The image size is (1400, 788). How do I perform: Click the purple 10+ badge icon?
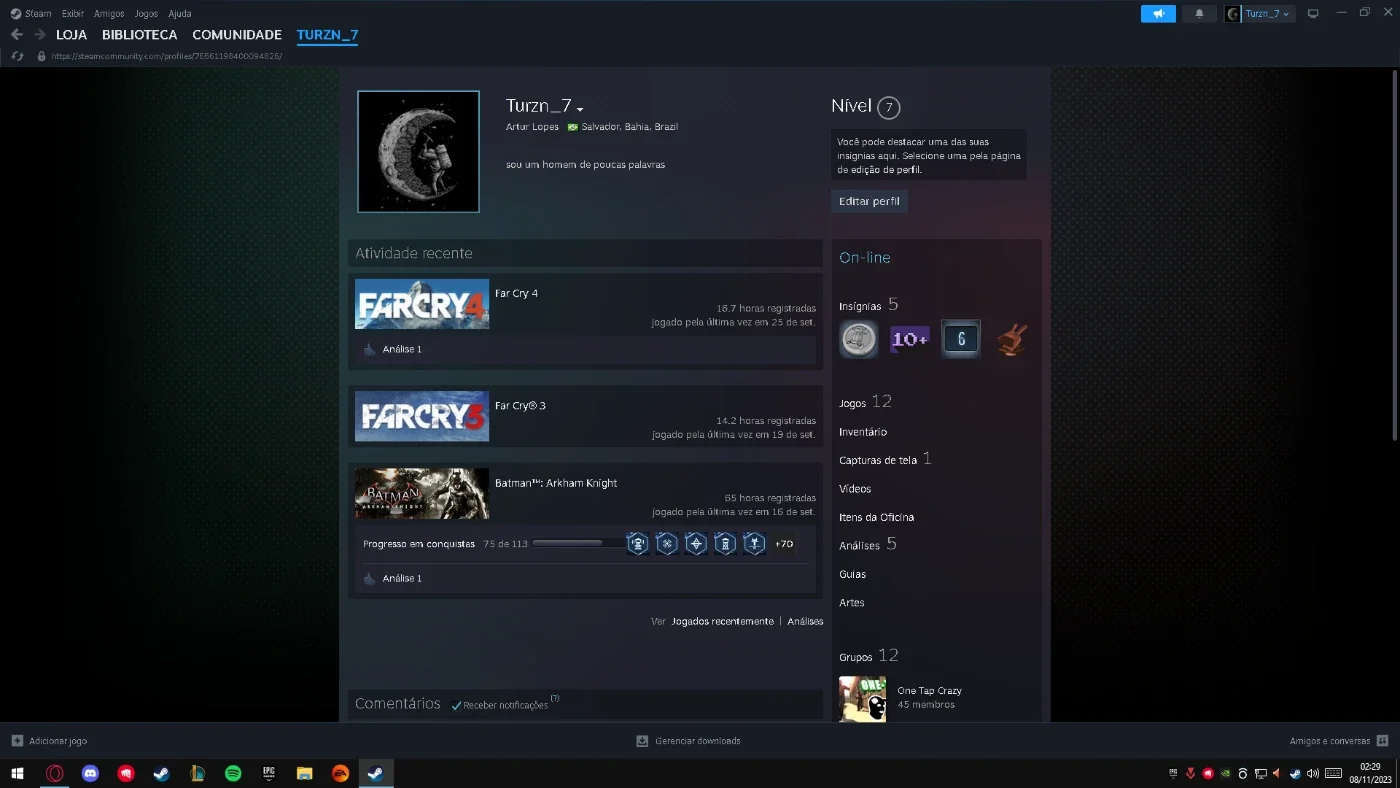pos(910,339)
